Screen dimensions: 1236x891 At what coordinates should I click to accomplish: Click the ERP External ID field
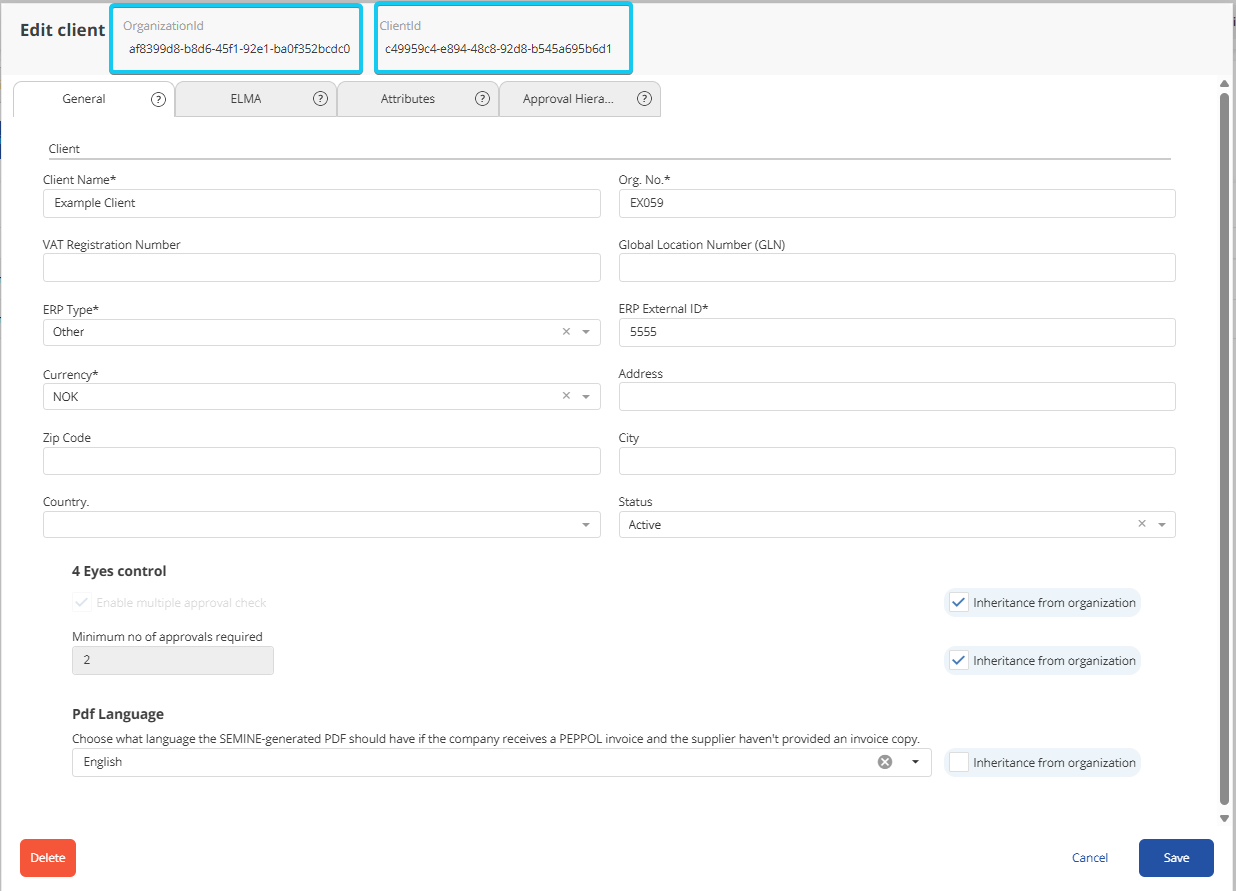[x=897, y=332]
